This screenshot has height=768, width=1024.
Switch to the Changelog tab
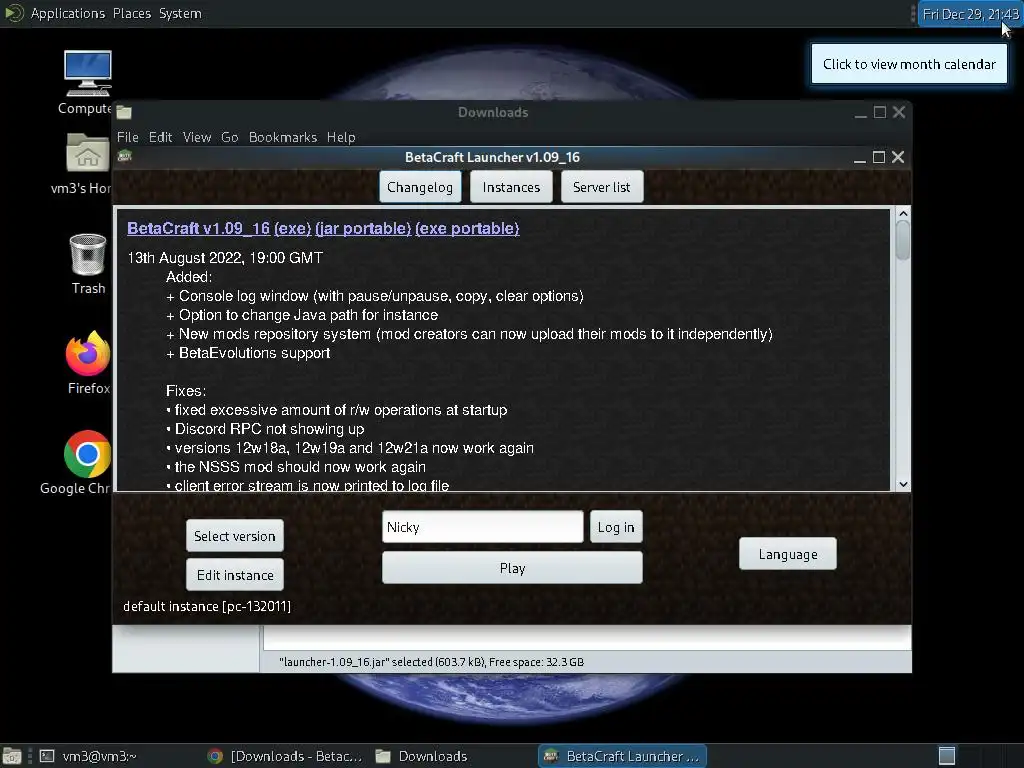point(420,187)
